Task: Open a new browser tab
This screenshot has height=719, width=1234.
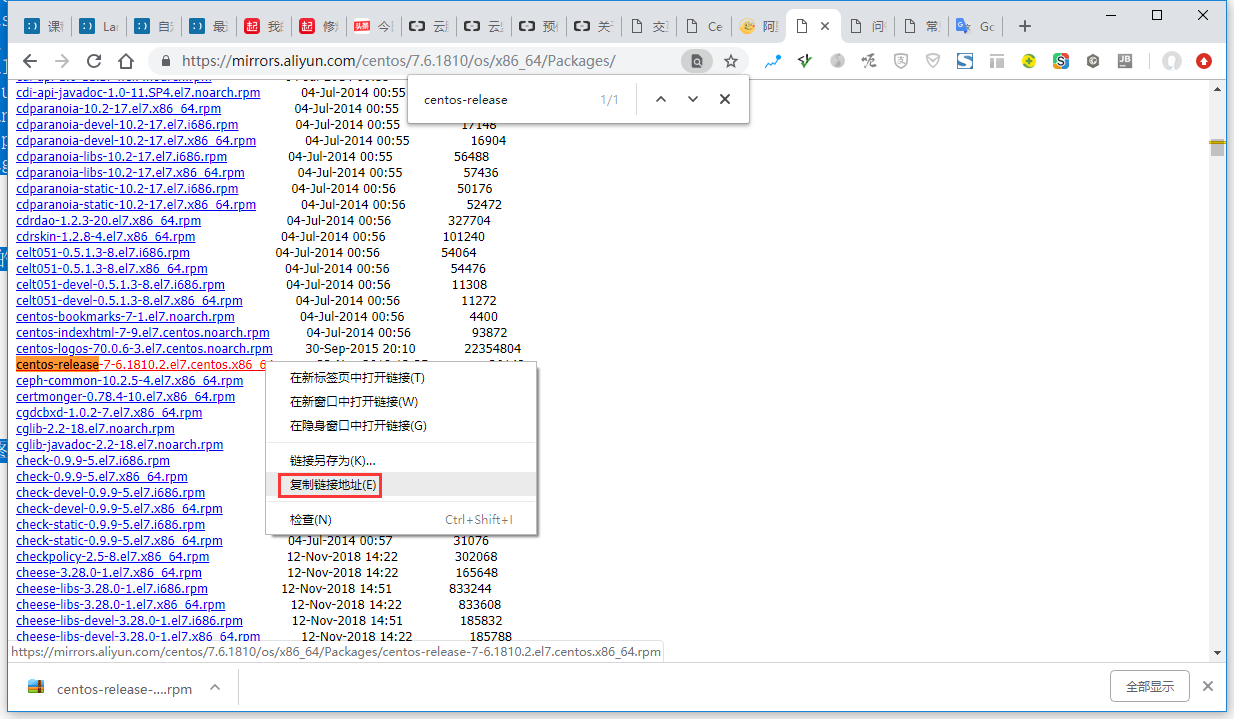Action: click(x=1024, y=27)
